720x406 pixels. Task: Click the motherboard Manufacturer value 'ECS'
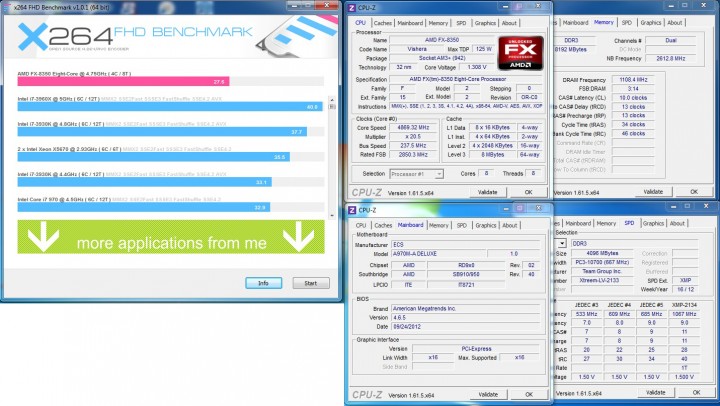tap(466, 245)
